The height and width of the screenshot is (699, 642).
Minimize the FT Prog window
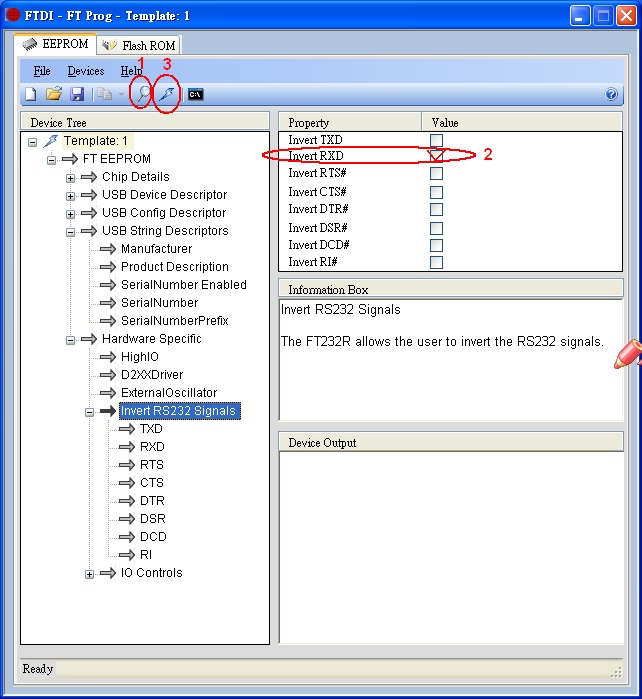[x=580, y=16]
